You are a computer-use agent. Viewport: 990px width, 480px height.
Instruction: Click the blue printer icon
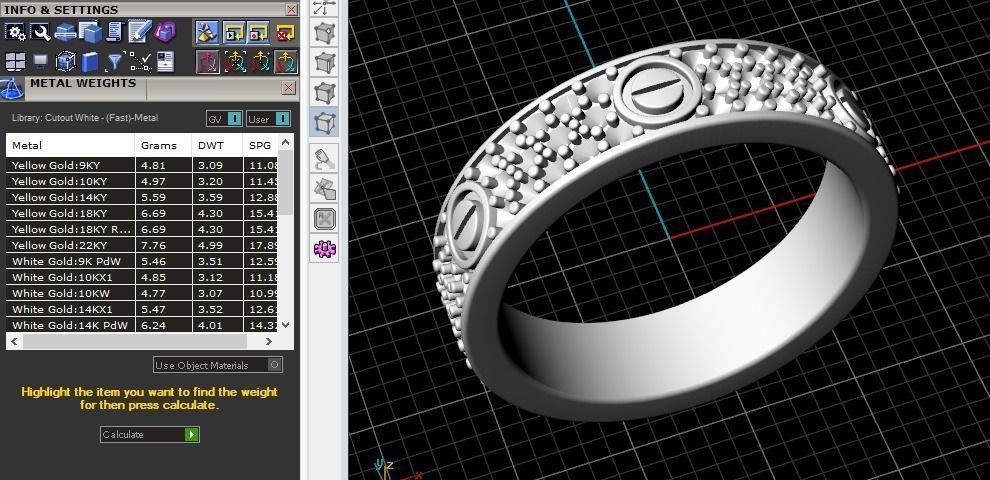click(65, 32)
